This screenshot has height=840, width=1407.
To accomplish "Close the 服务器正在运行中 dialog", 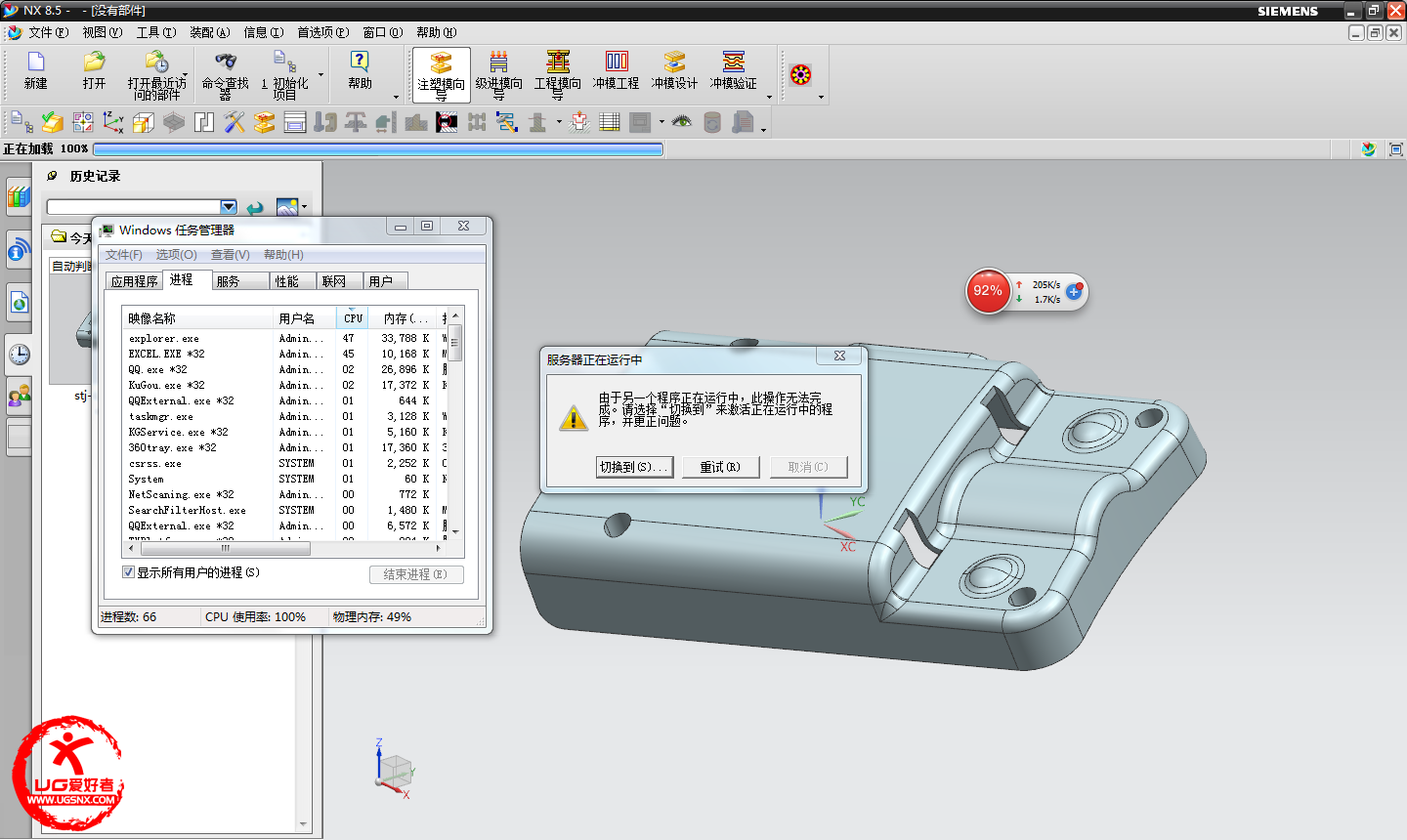I will [839, 356].
